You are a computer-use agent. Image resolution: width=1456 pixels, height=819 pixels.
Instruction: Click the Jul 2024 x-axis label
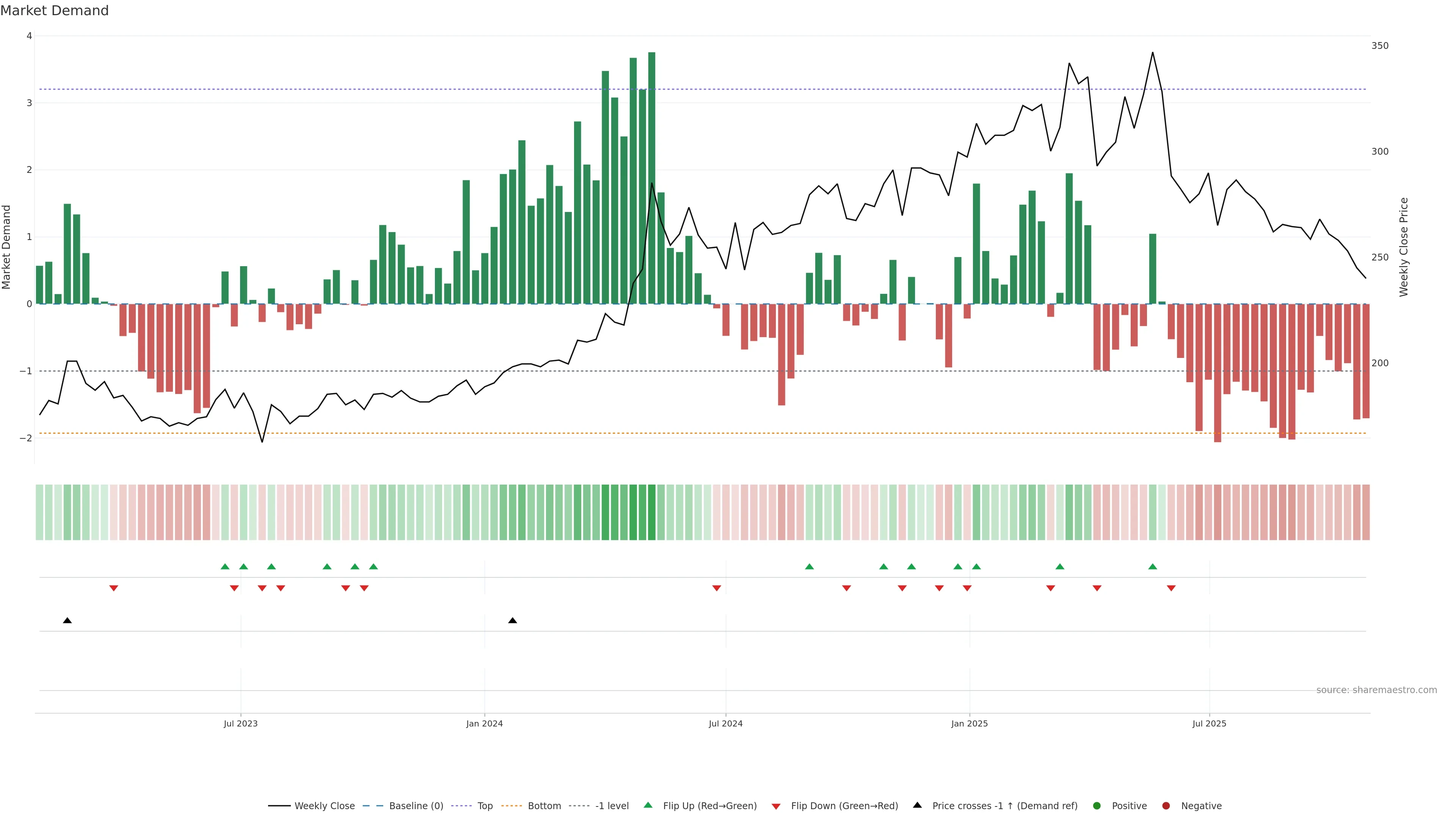click(x=726, y=724)
